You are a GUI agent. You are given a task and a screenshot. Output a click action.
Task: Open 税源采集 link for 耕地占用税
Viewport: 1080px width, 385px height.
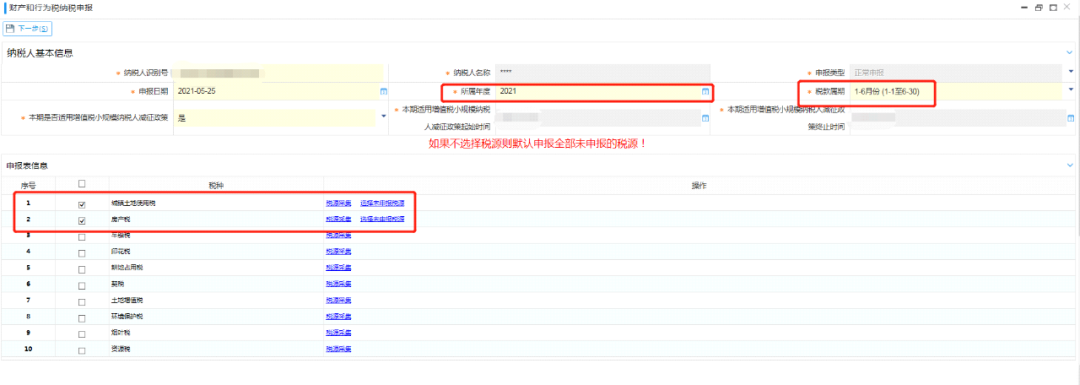tap(339, 267)
